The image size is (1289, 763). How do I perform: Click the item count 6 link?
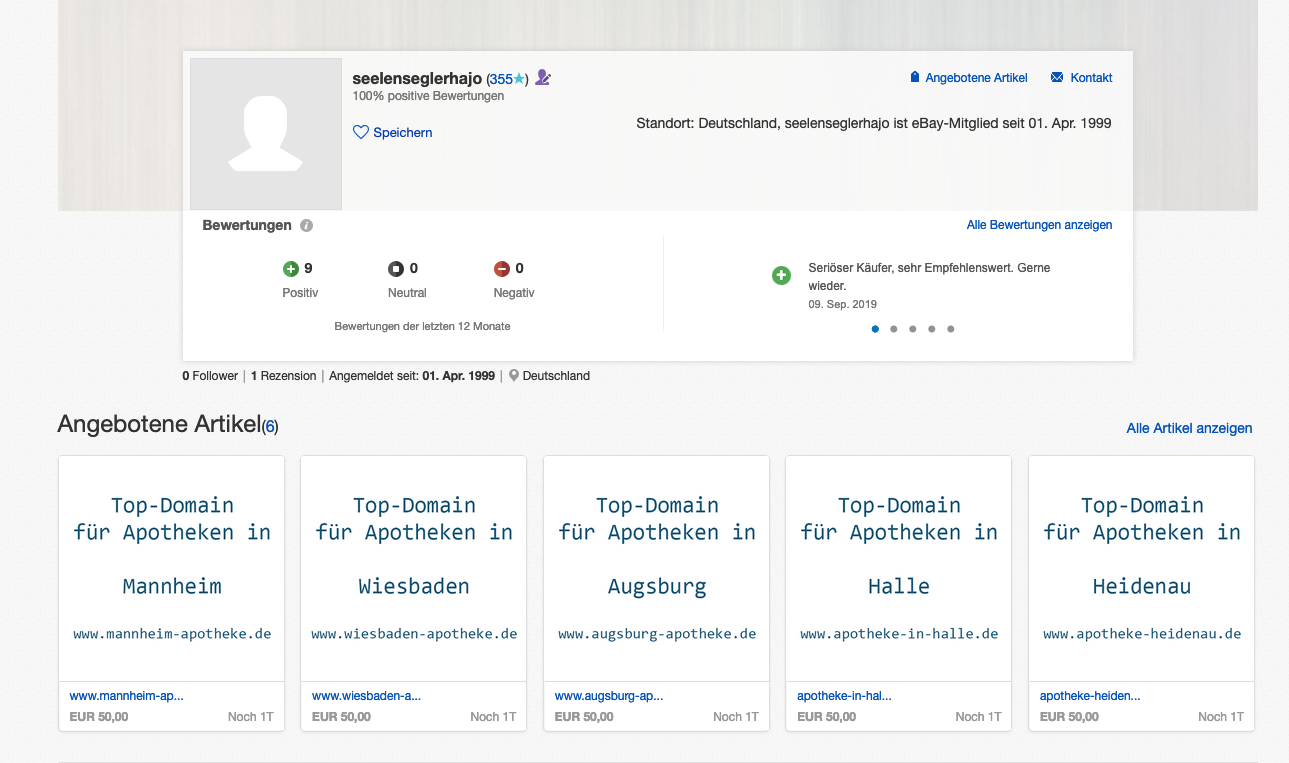pyautogui.click(x=270, y=427)
